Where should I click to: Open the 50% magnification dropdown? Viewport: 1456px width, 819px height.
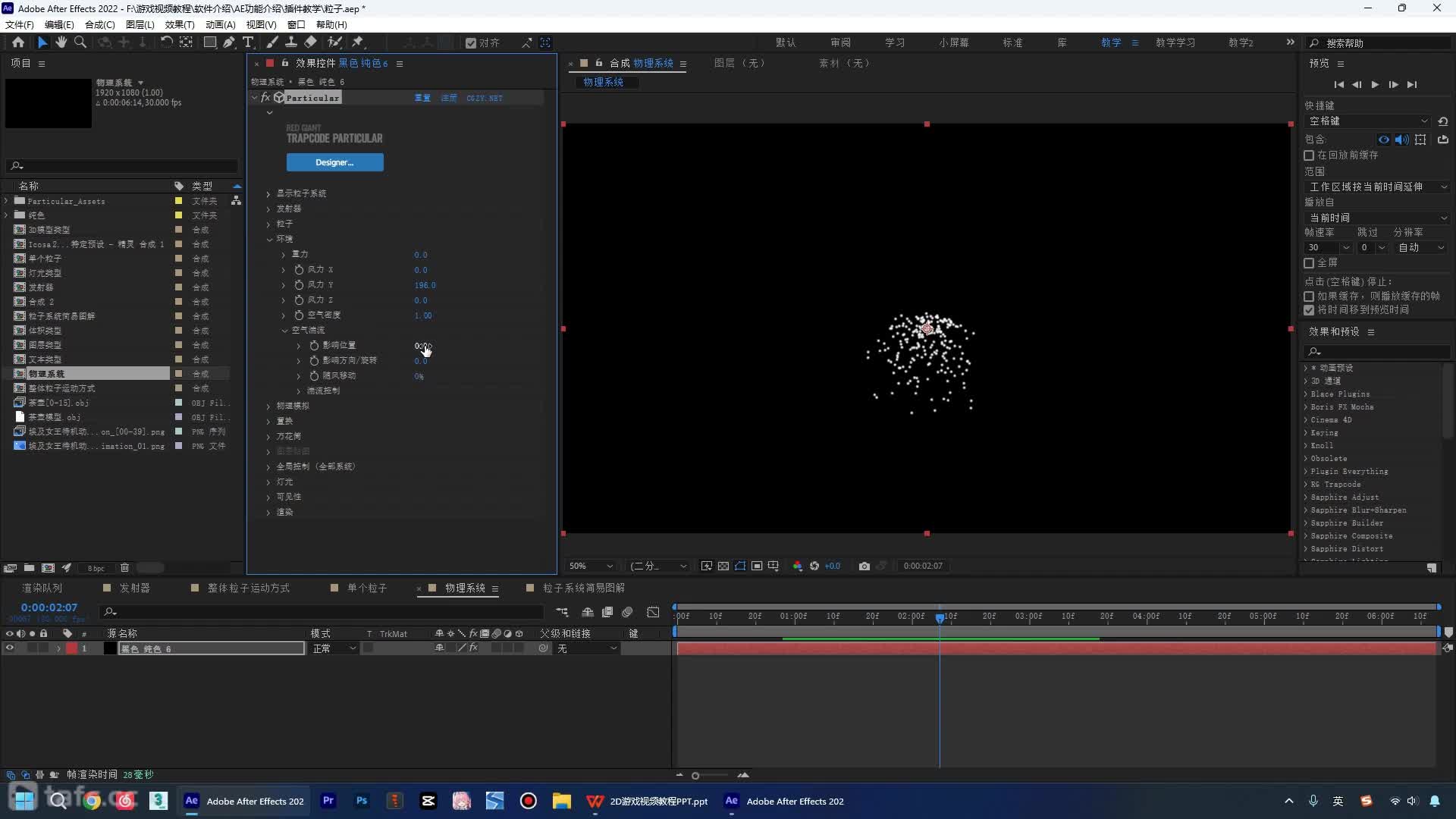point(591,566)
